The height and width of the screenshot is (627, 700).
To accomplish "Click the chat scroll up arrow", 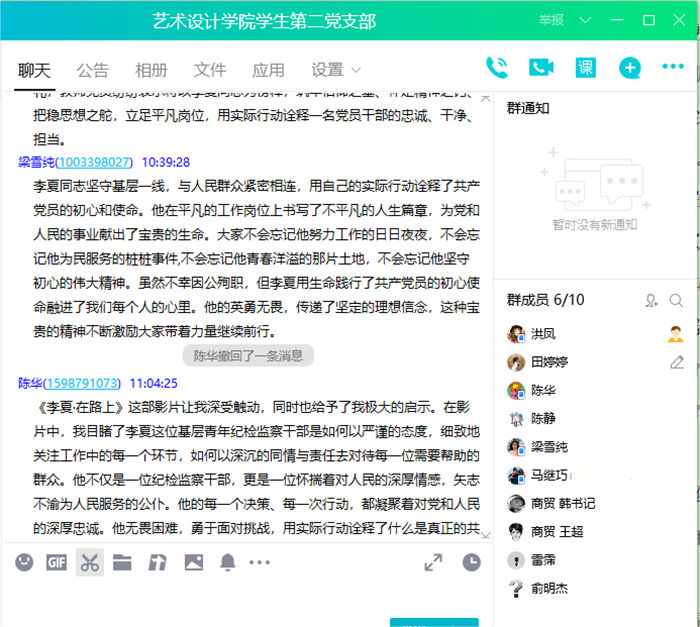I will coord(486,98).
